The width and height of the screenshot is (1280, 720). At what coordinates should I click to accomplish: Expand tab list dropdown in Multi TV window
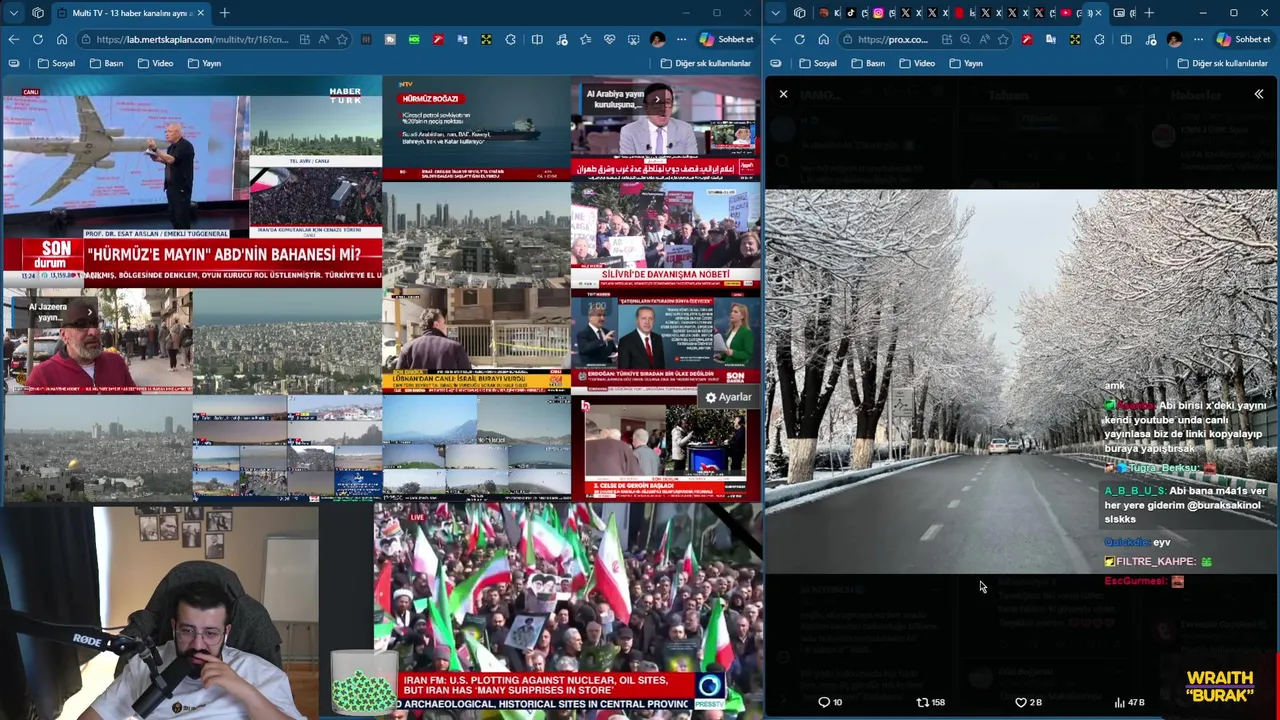pos(13,13)
